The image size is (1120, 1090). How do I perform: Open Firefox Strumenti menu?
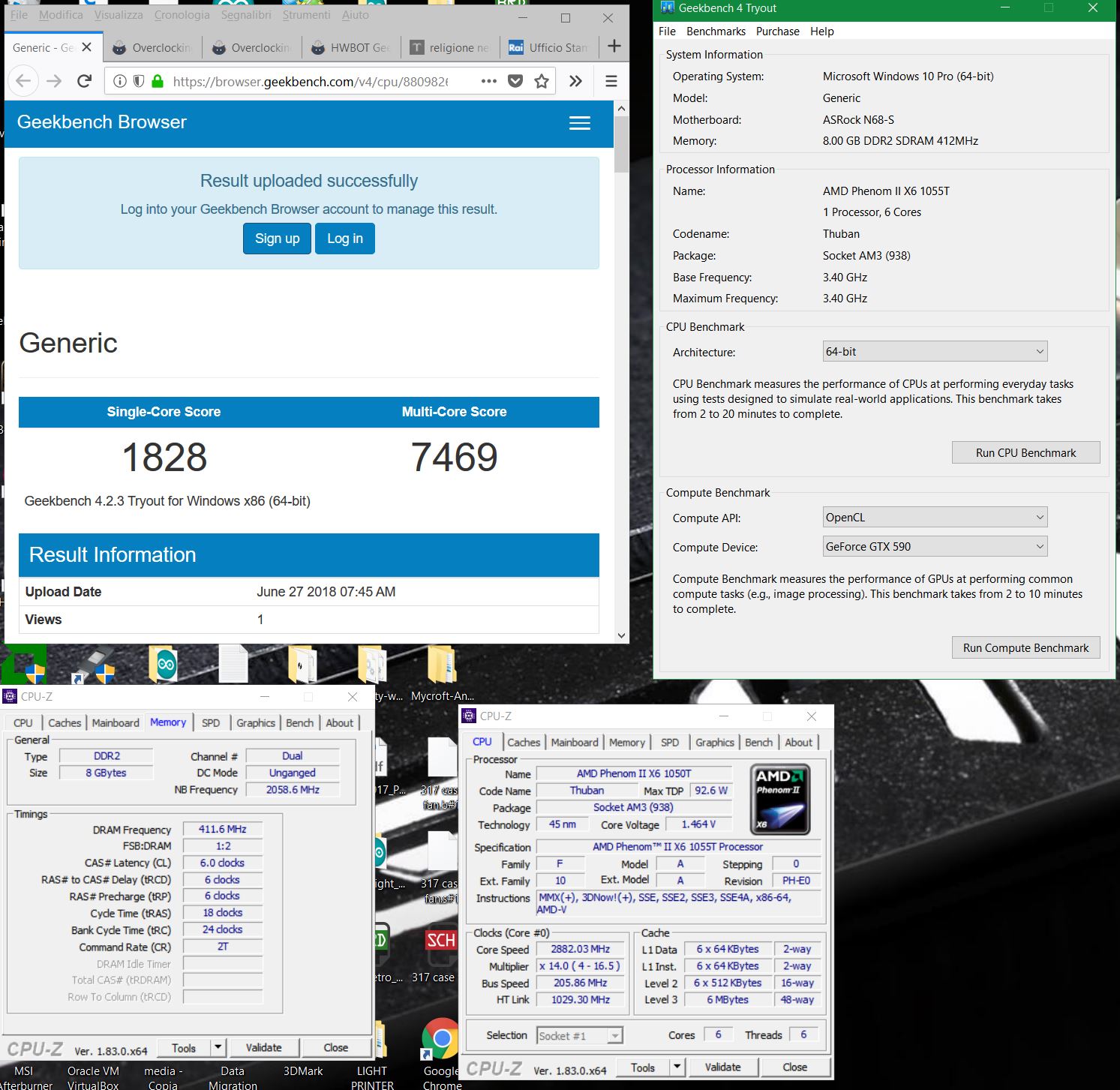(306, 14)
